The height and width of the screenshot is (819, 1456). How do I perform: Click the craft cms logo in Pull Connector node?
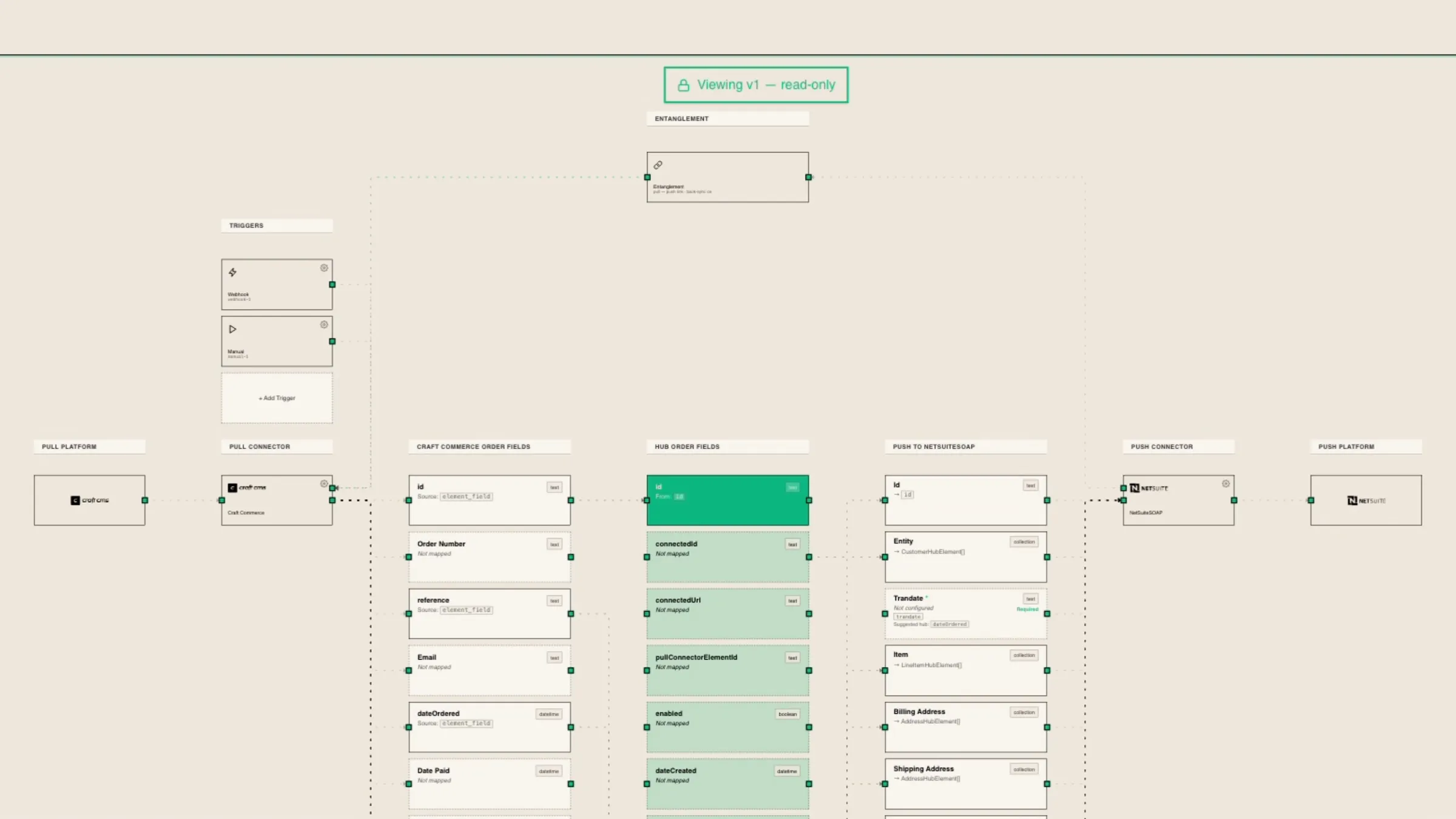247,488
